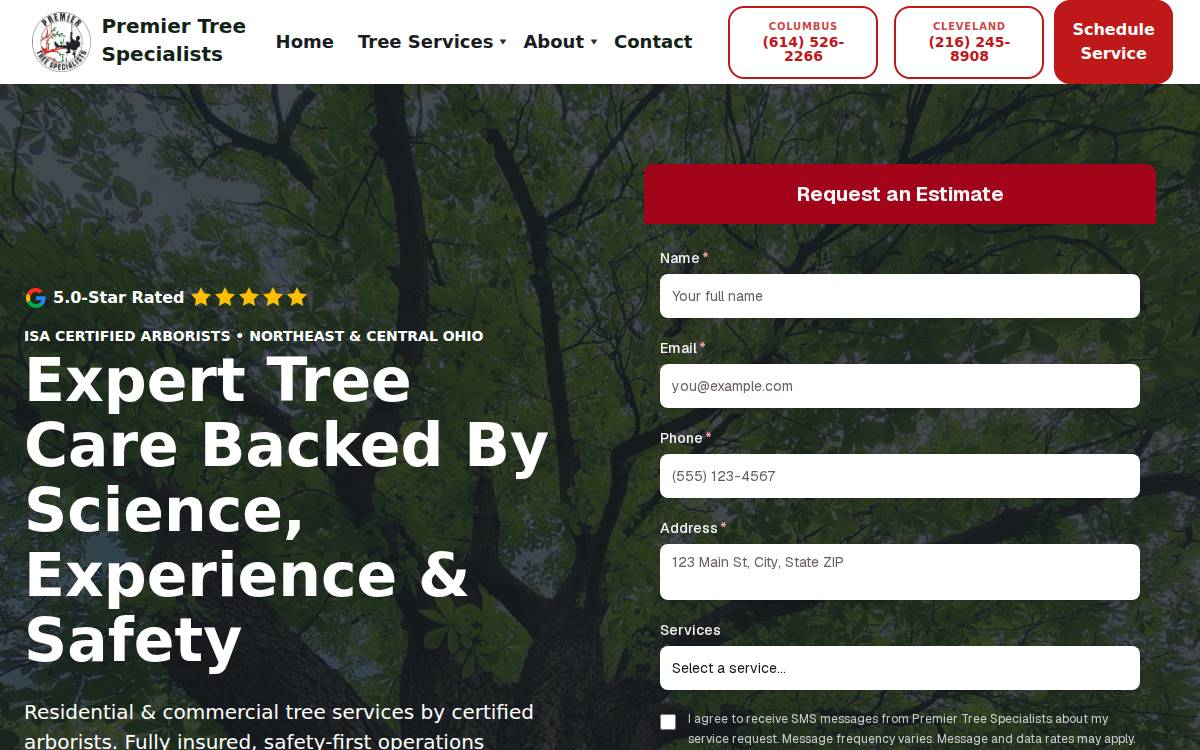The image size is (1200, 750).
Task: Call the Columbus phone number button
Action: click(803, 42)
